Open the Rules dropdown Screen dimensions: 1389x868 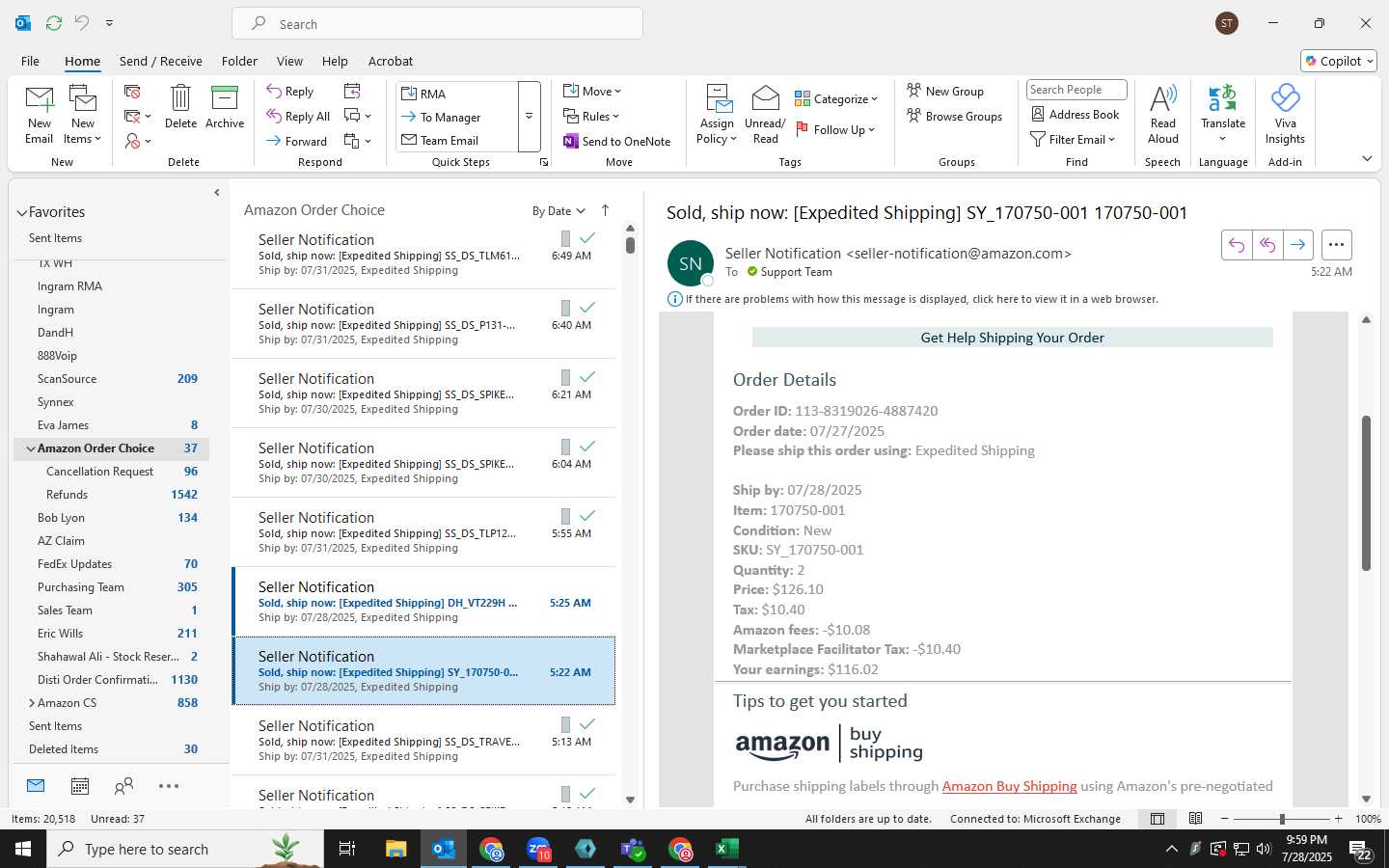(591, 116)
